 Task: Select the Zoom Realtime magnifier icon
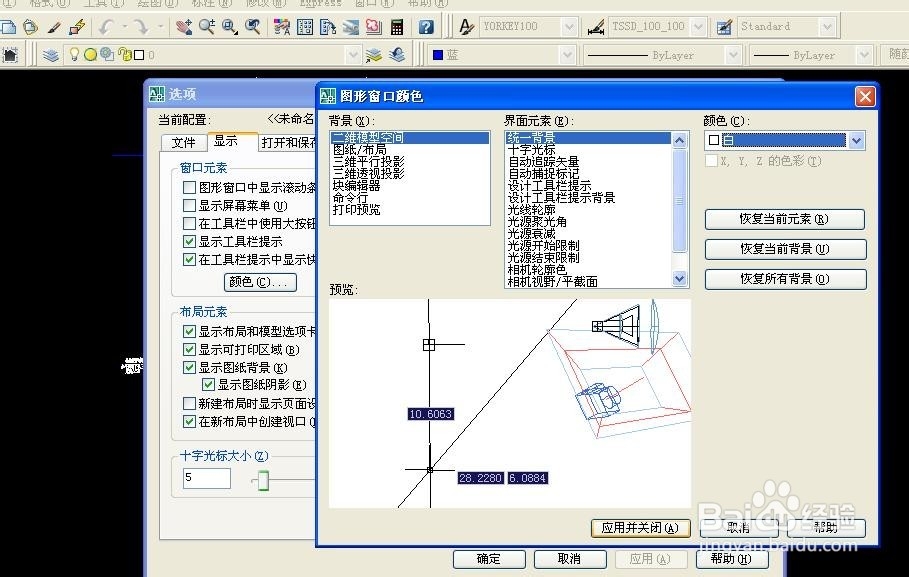coord(206,26)
